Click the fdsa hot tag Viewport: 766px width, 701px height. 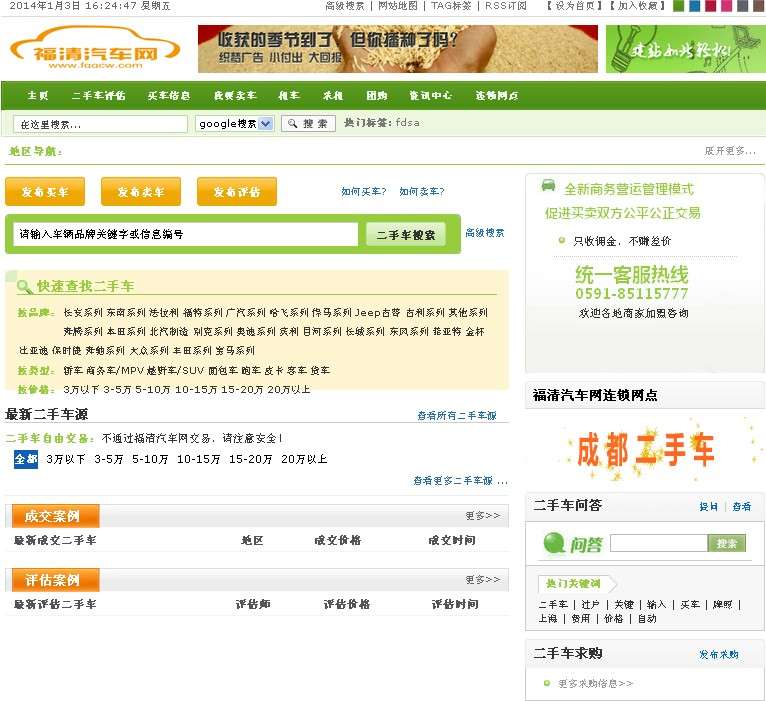(x=407, y=123)
